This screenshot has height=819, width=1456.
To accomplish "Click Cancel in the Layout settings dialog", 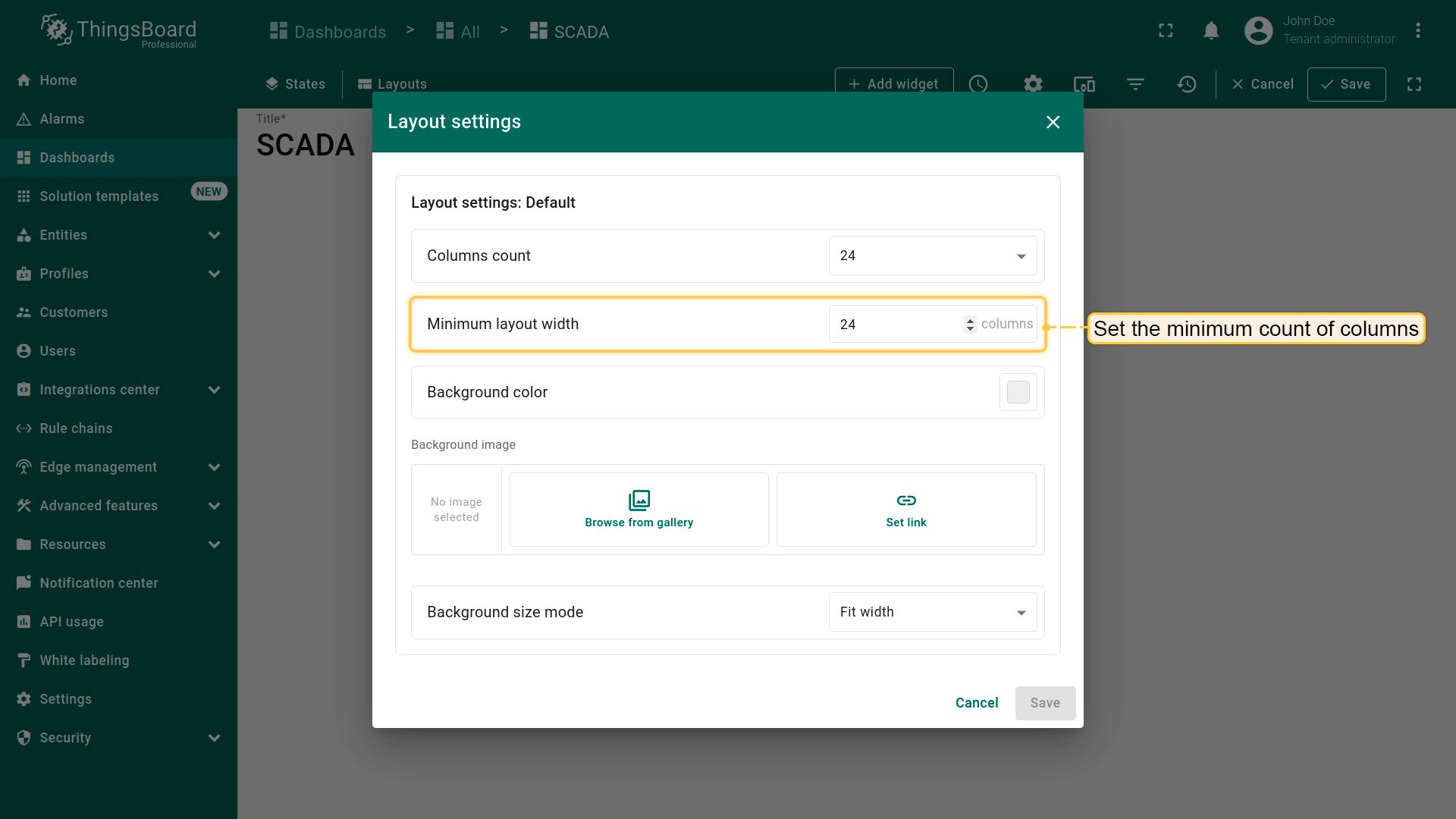I will coord(977,703).
